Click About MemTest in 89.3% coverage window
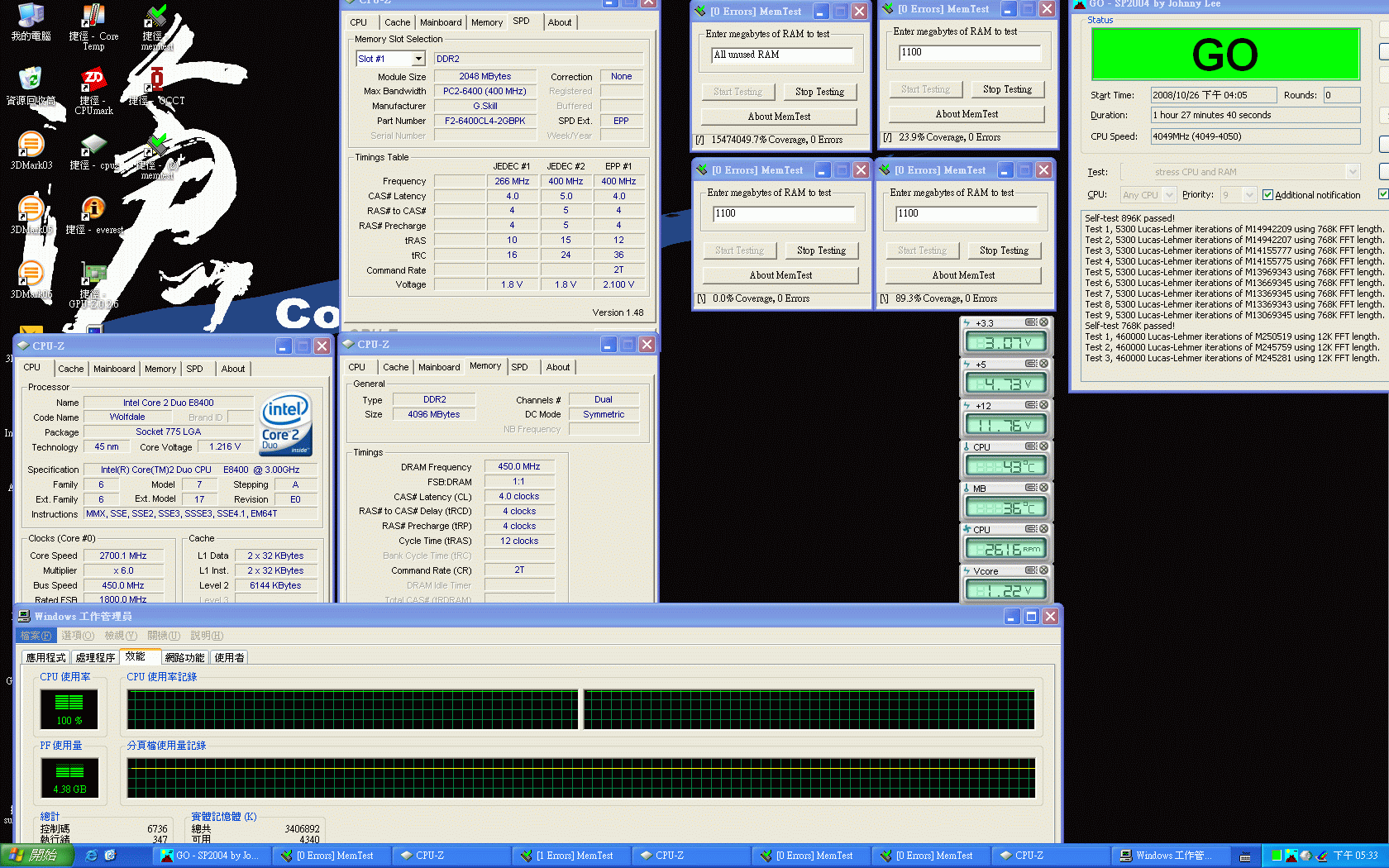Image resolution: width=1389 pixels, height=868 pixels. pyautogui.click(x=963, y=275)
